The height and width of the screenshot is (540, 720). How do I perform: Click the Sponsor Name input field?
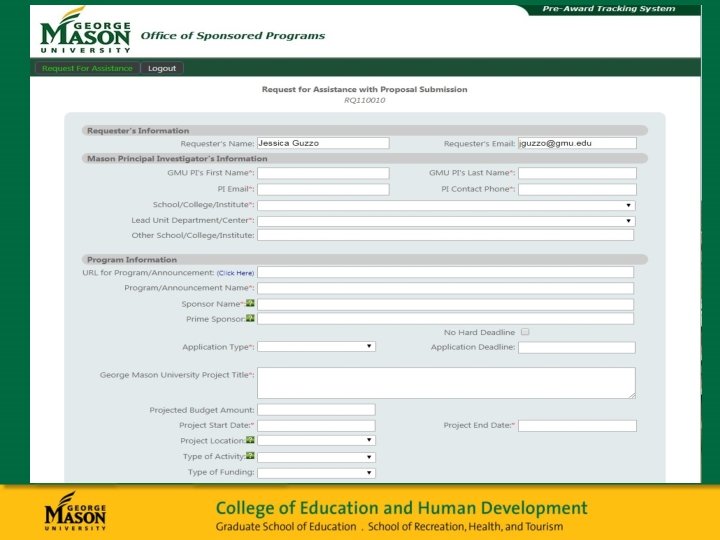(445, 304)
